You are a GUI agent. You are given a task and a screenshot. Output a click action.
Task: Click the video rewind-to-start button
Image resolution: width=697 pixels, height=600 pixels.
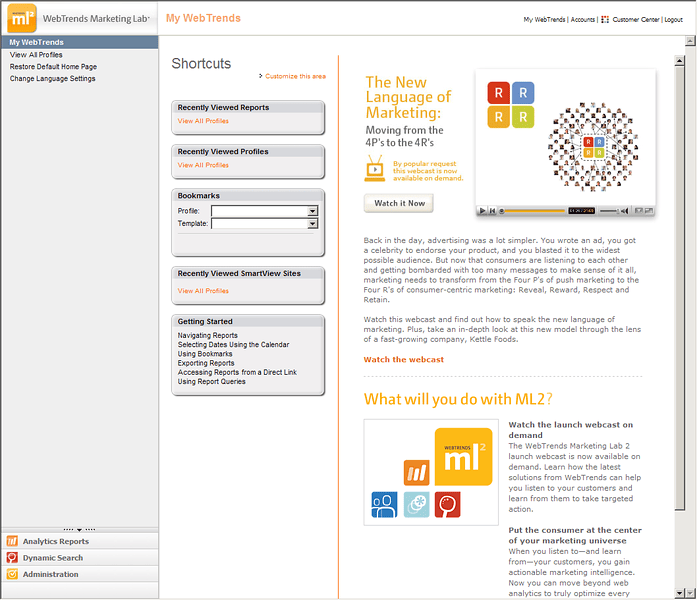click(493, 211)
